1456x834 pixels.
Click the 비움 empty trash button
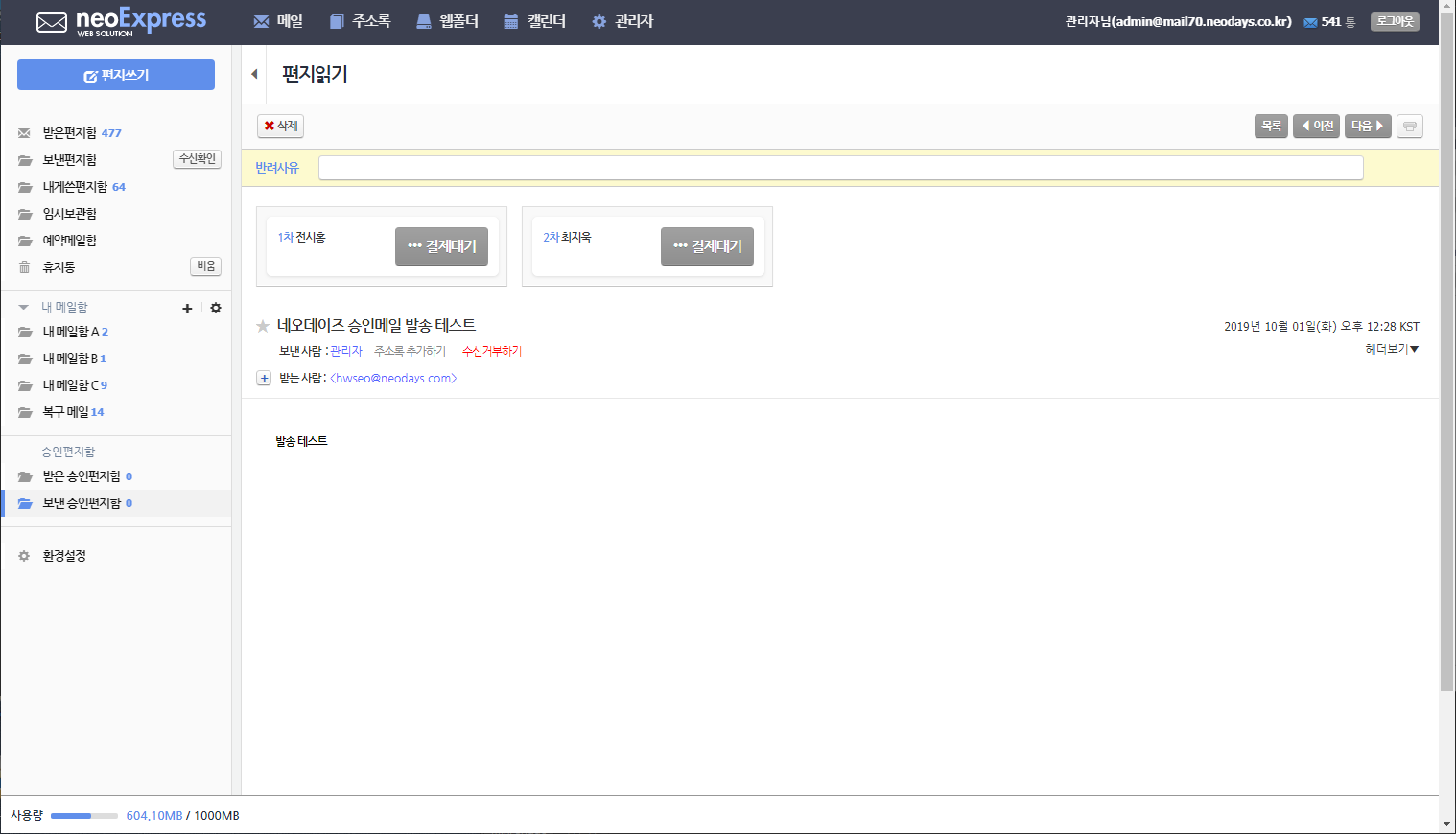pos(206,266)
